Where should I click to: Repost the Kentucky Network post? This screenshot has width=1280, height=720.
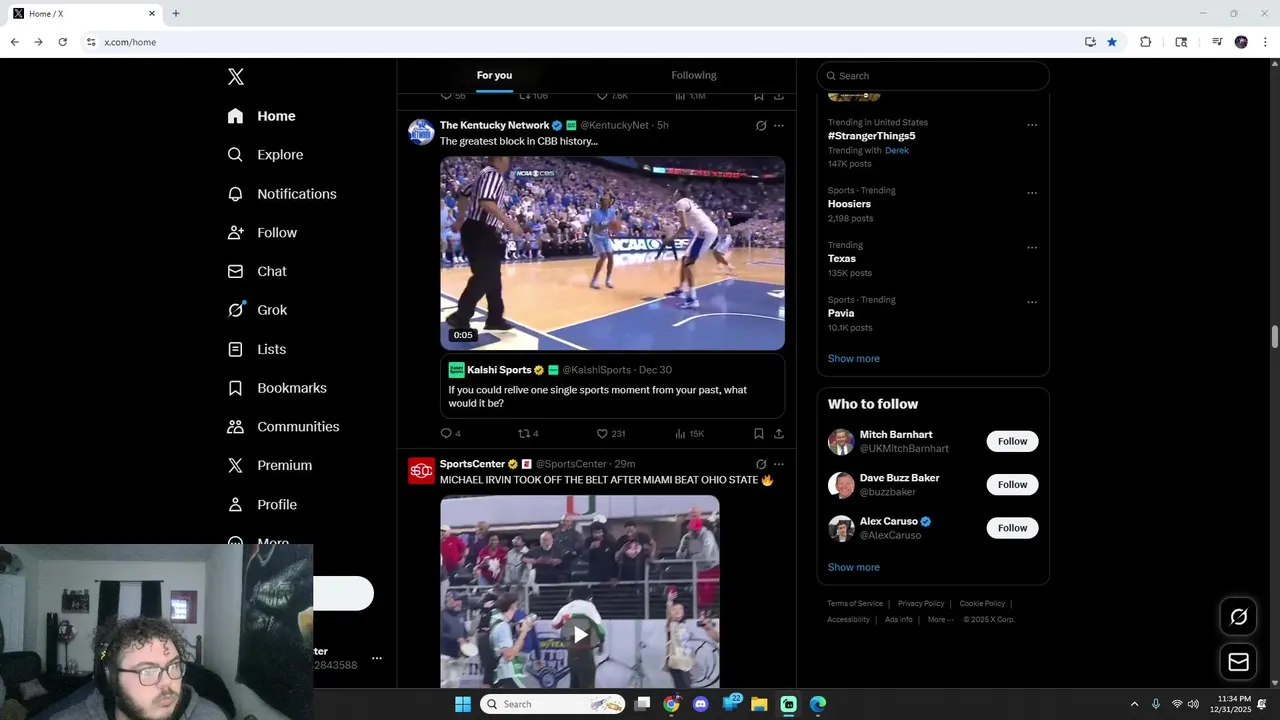(528, 433)
